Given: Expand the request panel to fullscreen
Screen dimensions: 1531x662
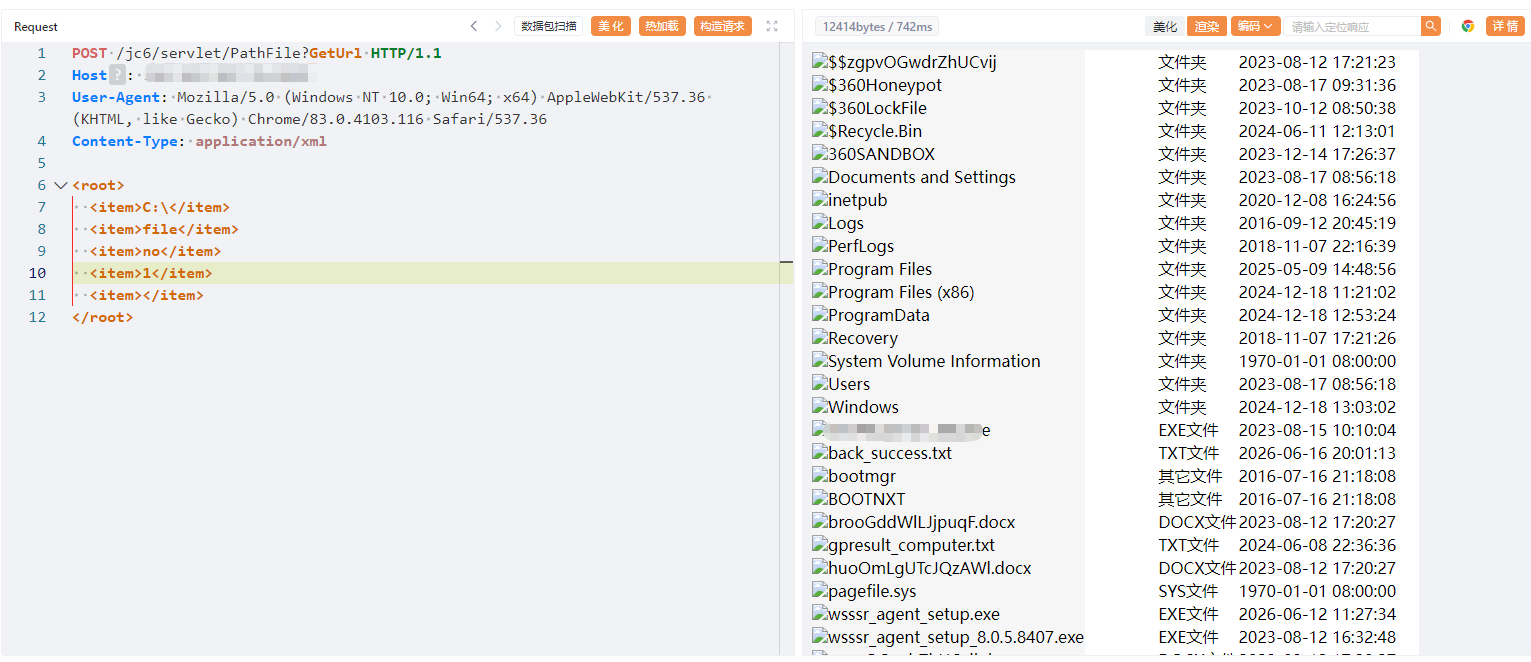Looking at the screenshot, I should [x=772, y=26].
